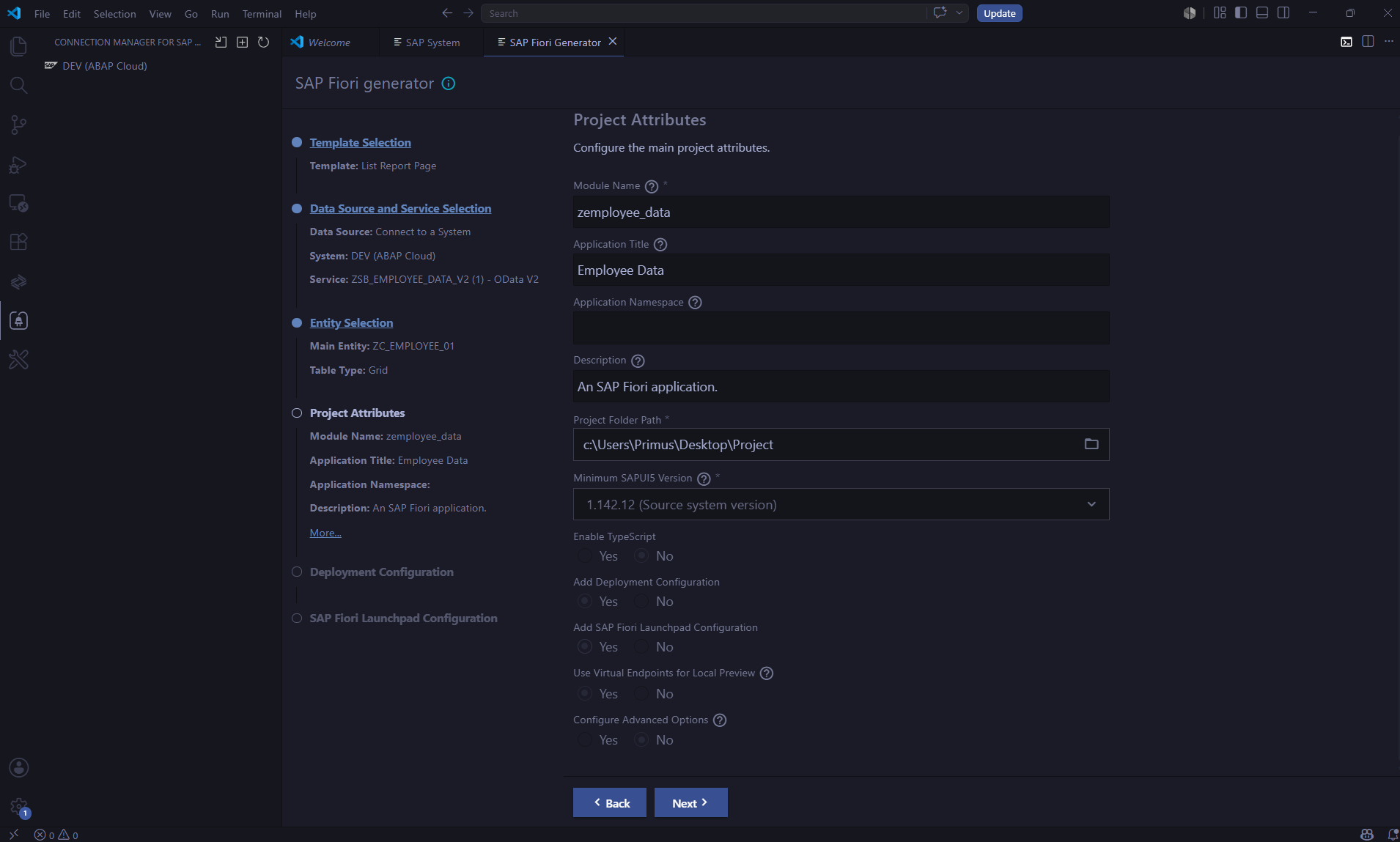Screen dimensions: 1400x842
Task: Go to Template Selection step
Action: pos(360,143)
